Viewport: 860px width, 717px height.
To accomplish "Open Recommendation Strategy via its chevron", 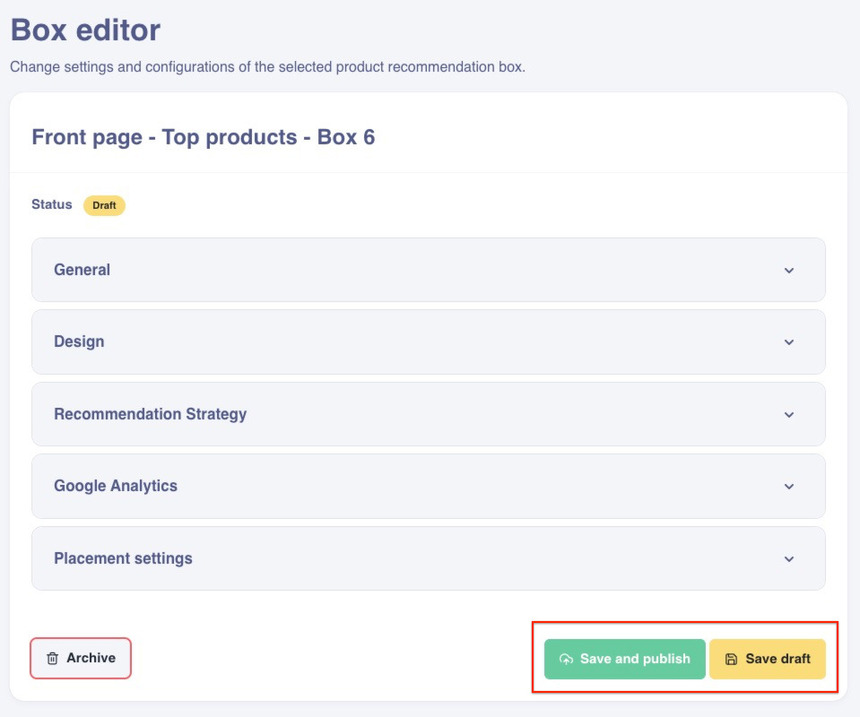I will pyautogui.click(x=789, y=415).
